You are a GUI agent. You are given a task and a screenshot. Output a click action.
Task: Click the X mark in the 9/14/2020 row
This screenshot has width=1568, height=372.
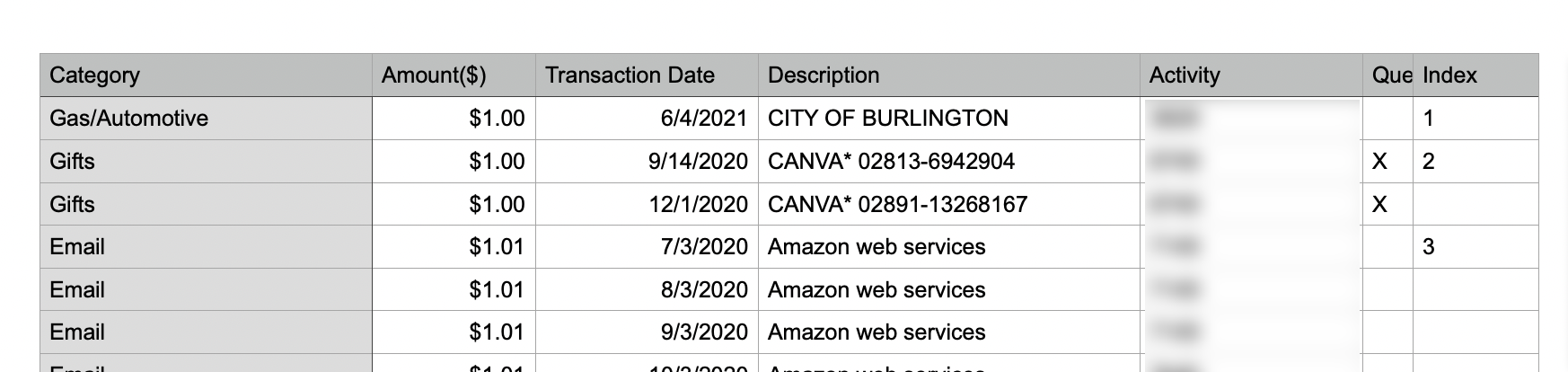[1380, 162]
